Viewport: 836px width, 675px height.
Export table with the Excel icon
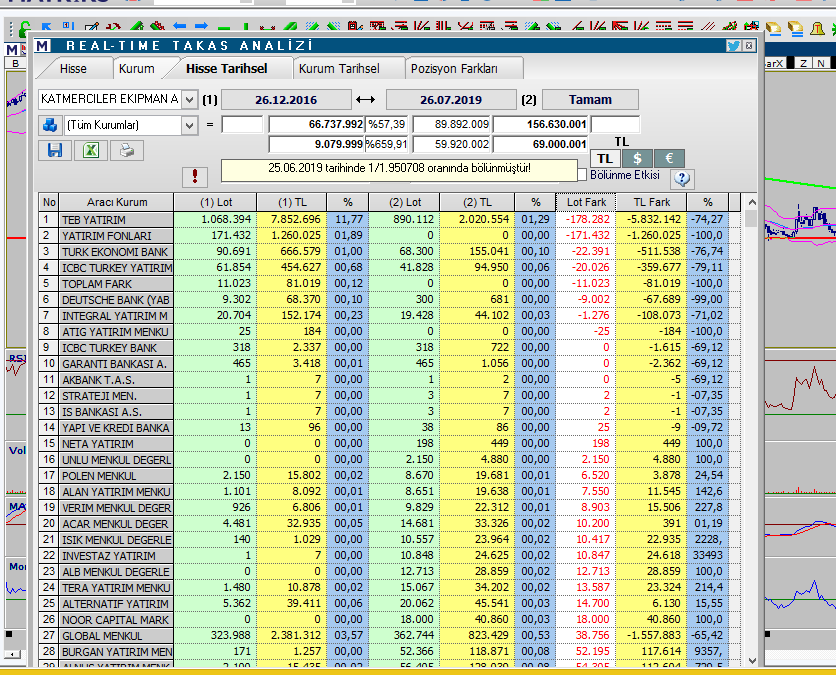pyautogui.click(x=91, y=150)
